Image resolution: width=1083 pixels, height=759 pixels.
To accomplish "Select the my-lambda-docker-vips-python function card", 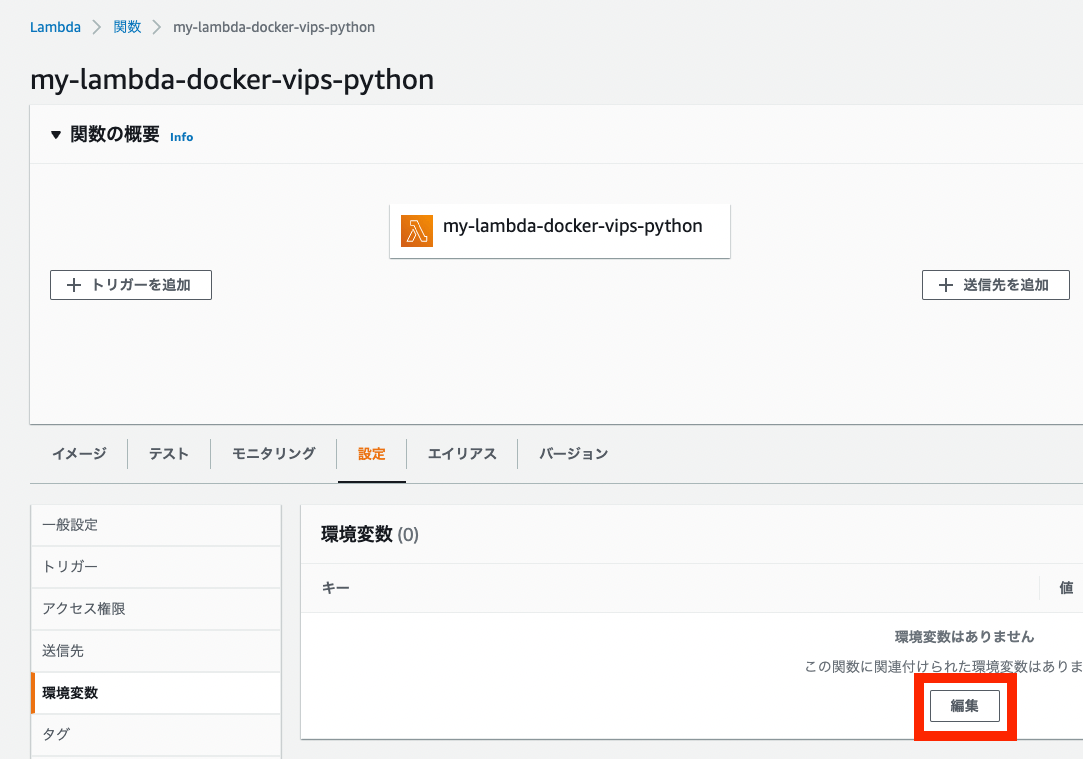I will click(x=559, y=231).
